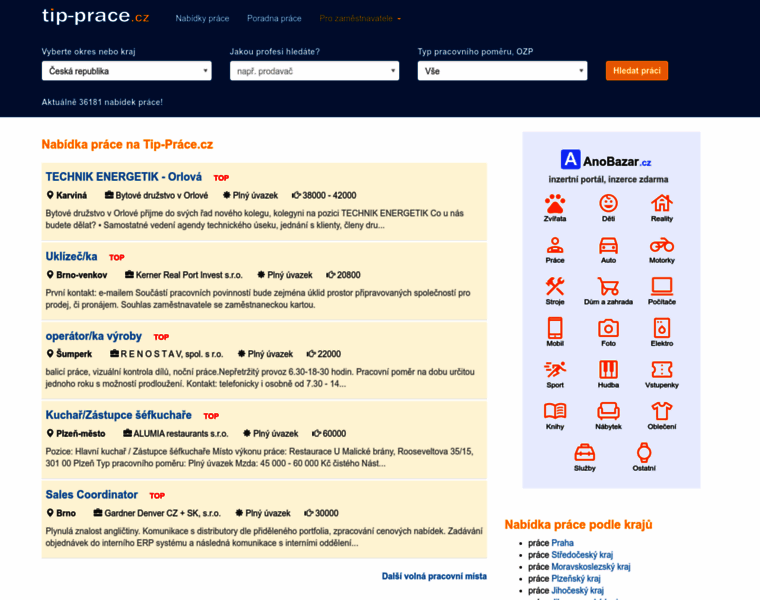This screenshot has height=600, width=760.
Task: Click employer Bytové družstvo v Orlové
Action: (x=162, y=195)
